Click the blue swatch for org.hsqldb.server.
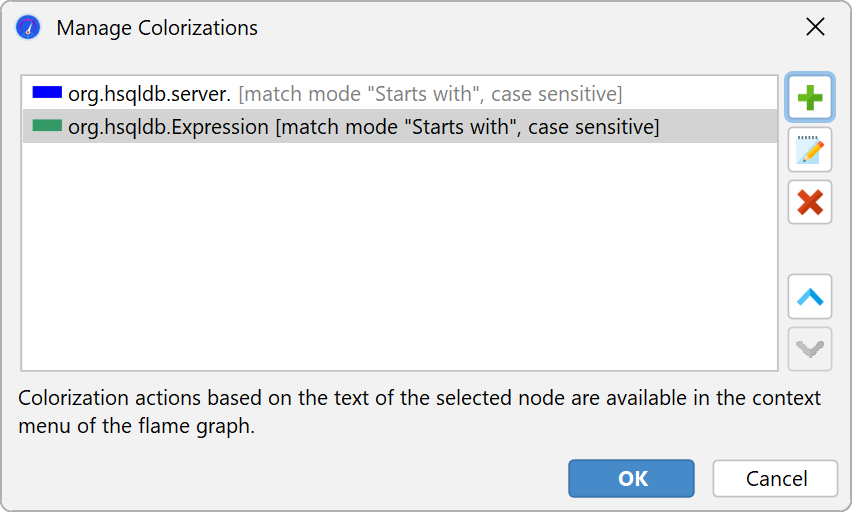 (47, 93)
